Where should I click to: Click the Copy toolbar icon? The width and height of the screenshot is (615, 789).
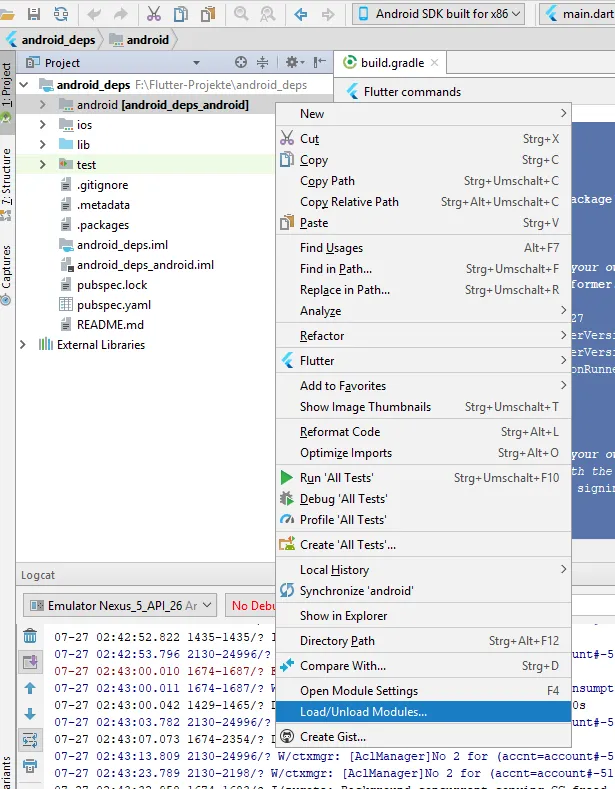click(181, 14)
